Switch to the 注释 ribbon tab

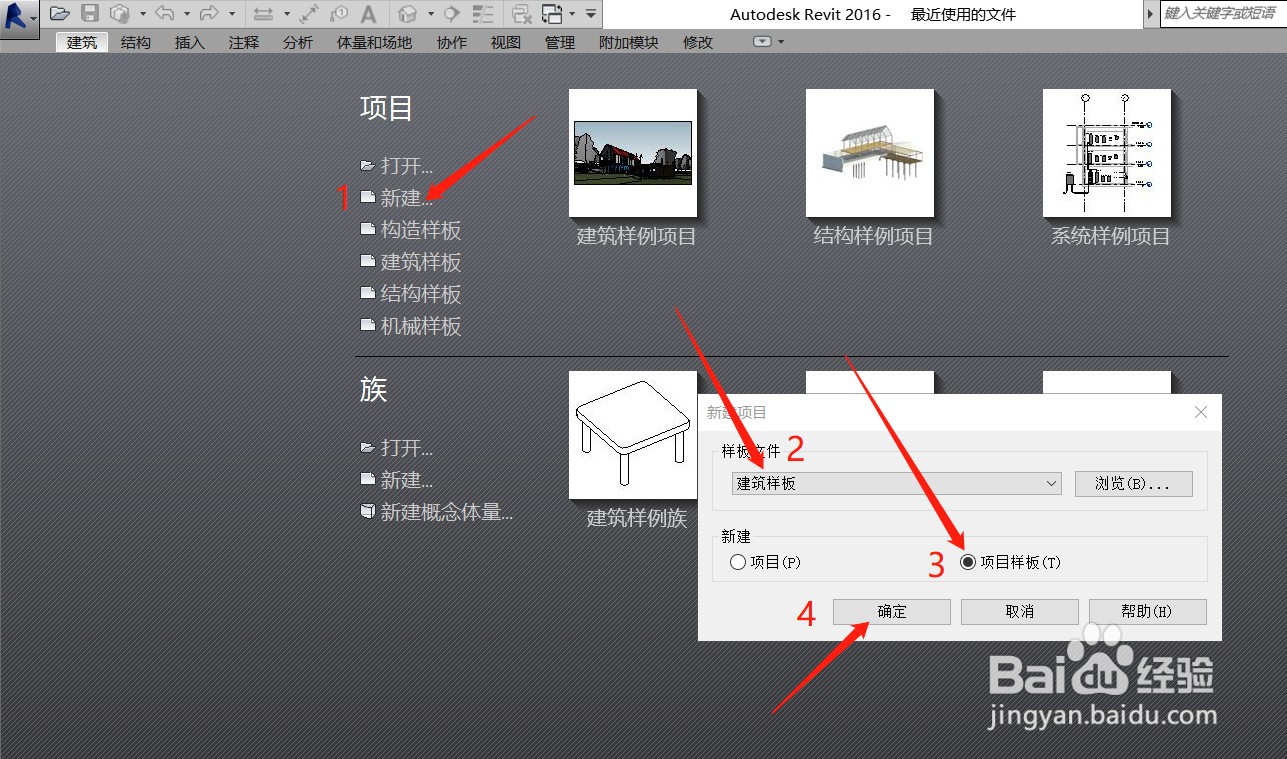point(243,42)
